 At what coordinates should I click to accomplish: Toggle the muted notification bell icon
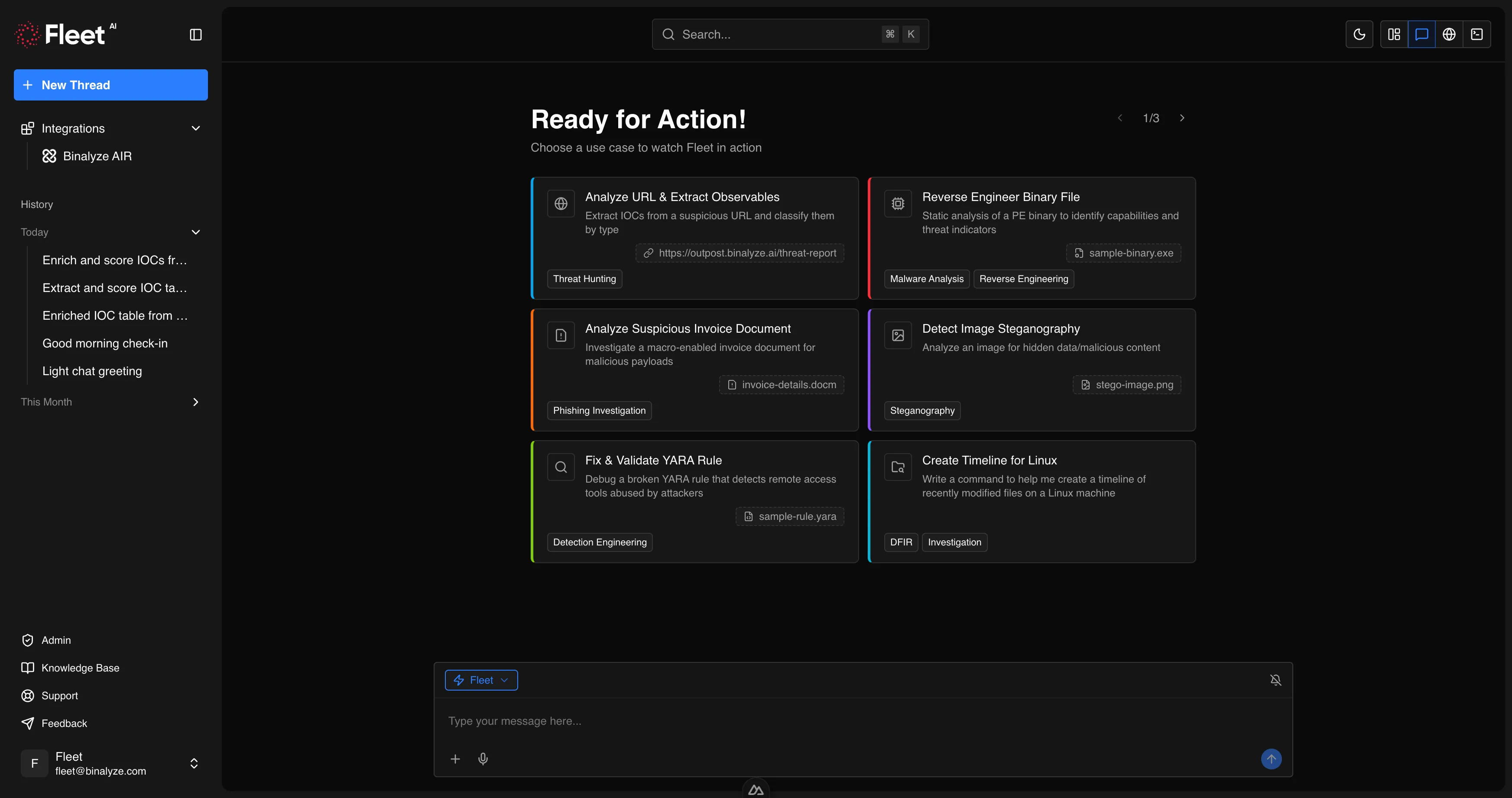pos(1275,680)
